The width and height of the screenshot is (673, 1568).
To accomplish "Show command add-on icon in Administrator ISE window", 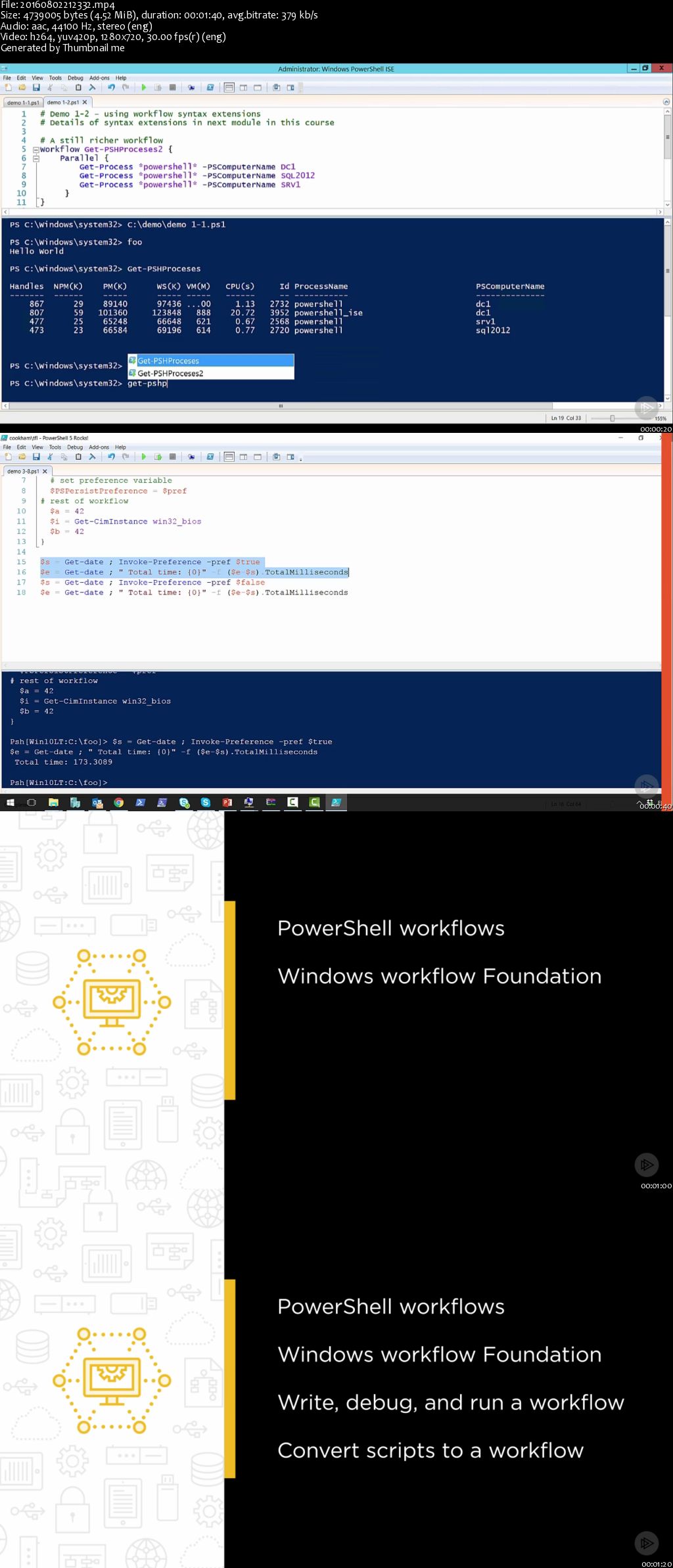I will point(290,87).
